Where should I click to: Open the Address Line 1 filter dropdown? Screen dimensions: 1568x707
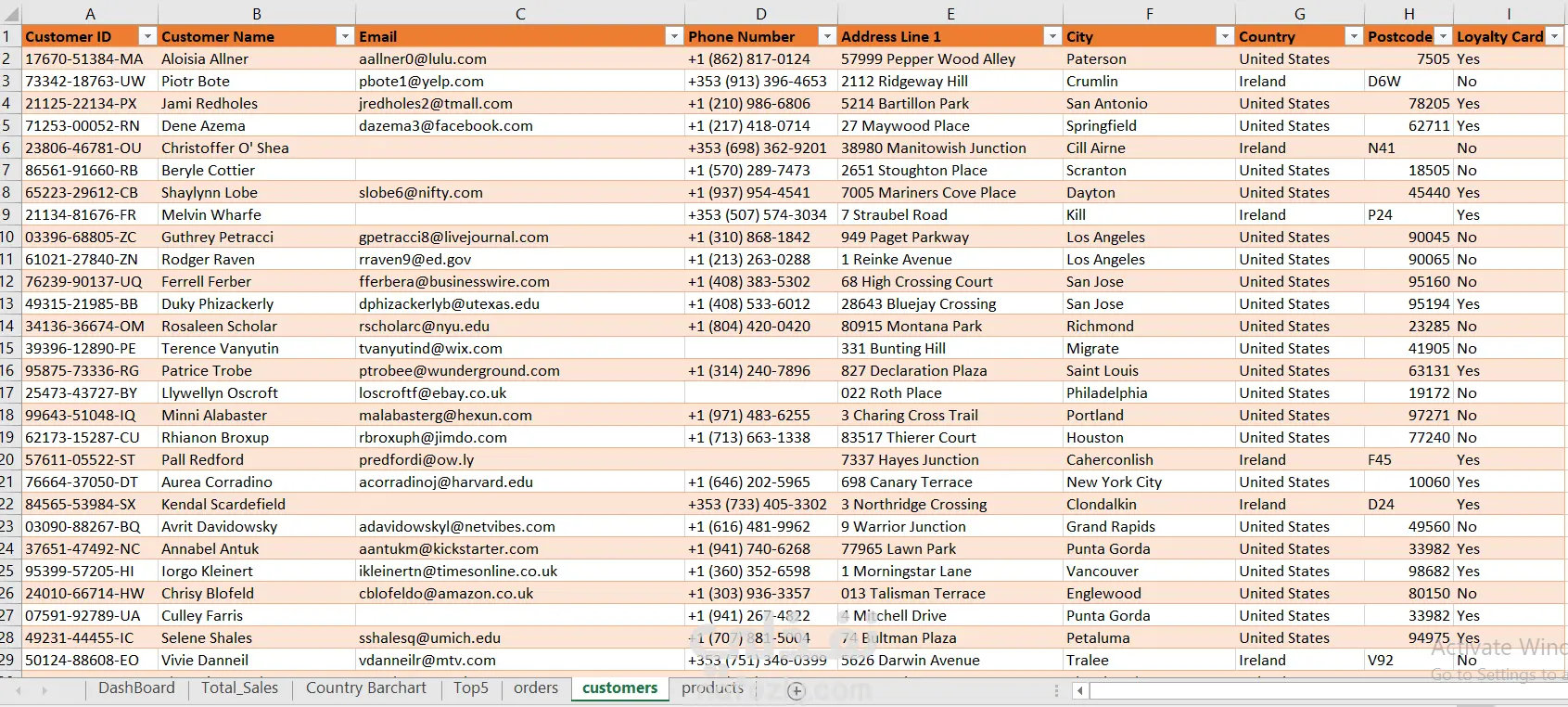(1052, 36)
